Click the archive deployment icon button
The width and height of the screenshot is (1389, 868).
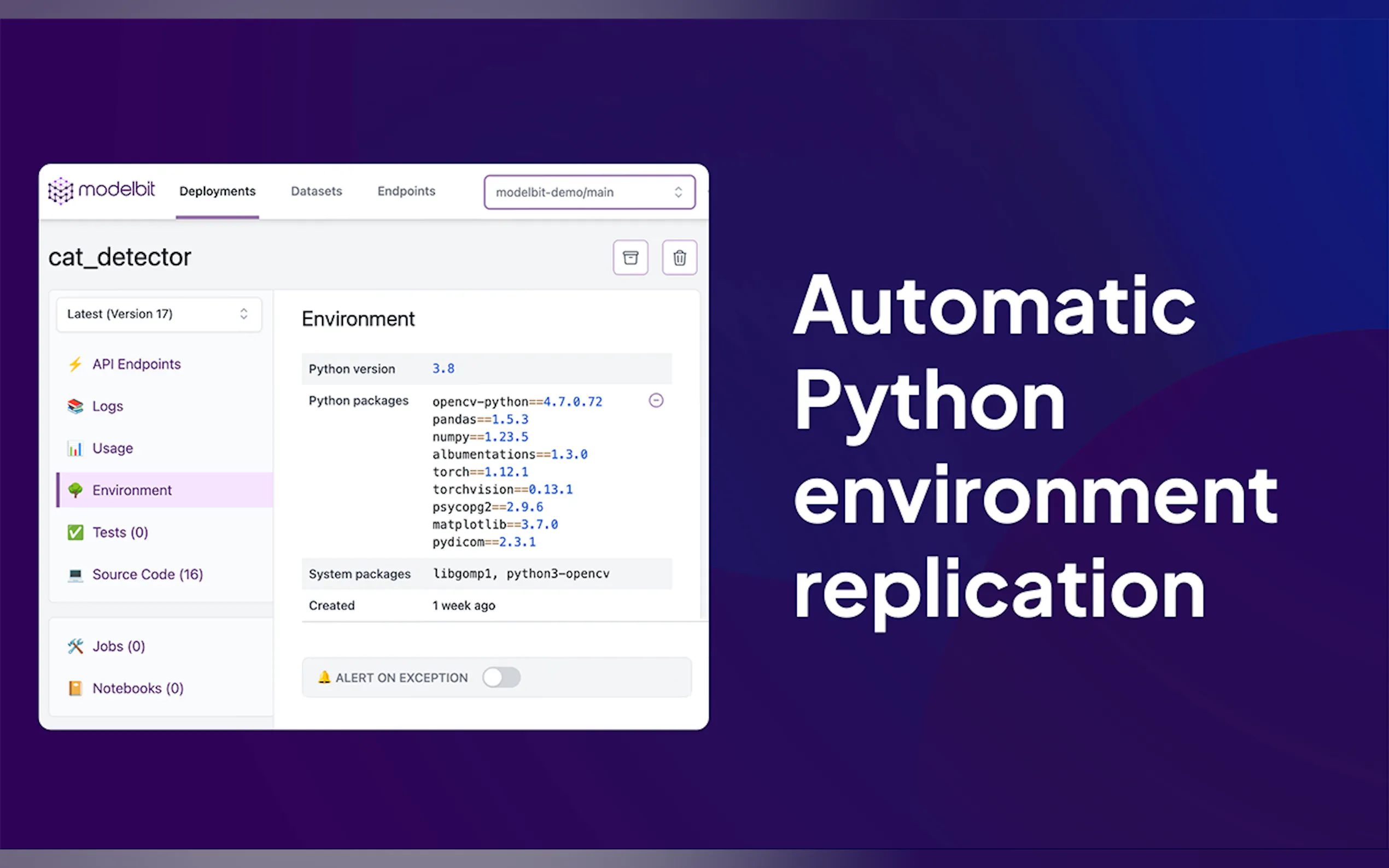coord(630,258)
